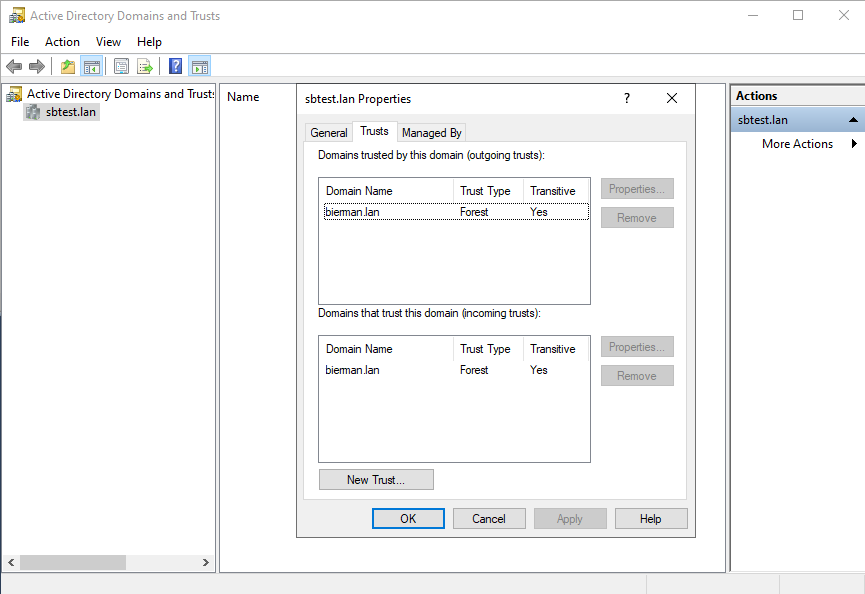This screenshot has width=865, height=594.
Task: Open the File menu
Action: point(20,42)
